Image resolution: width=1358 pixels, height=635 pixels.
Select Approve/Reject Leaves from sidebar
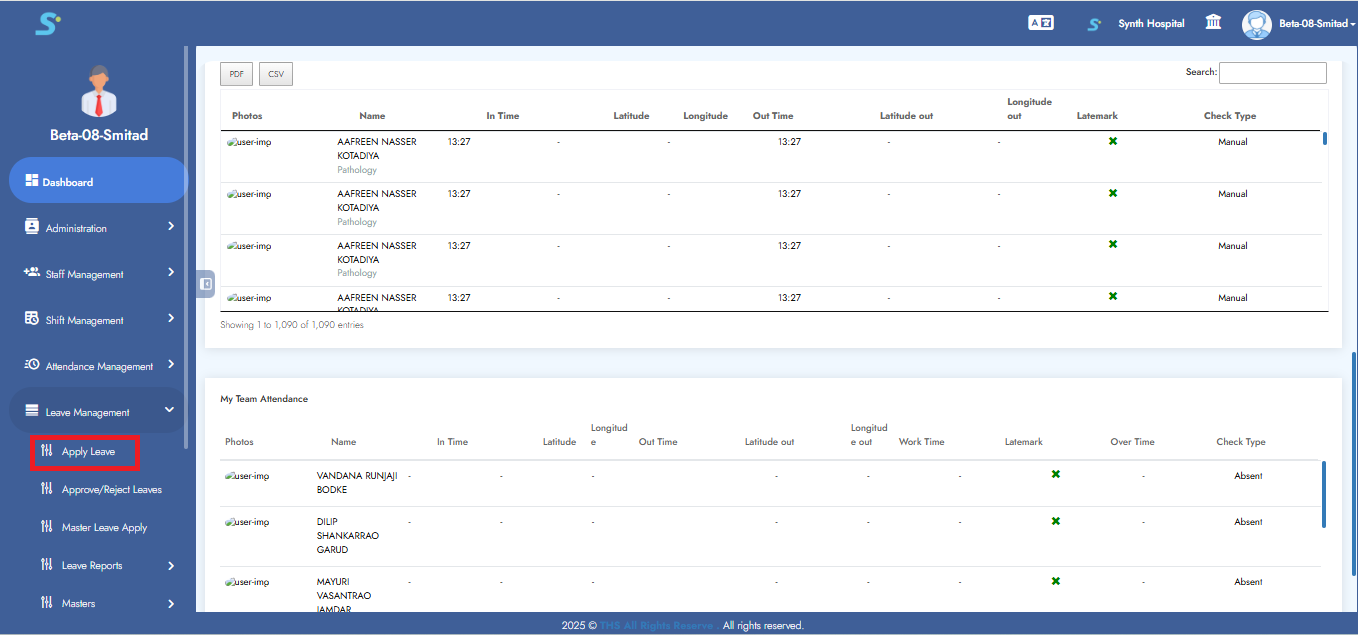click(x=111, y=490)
